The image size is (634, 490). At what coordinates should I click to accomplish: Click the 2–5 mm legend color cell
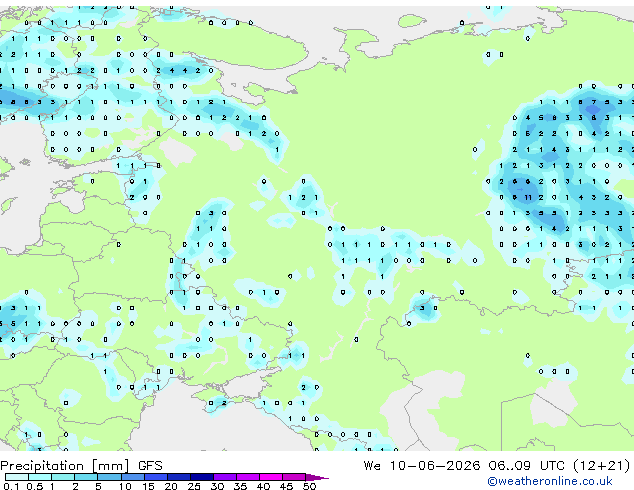[x=86, y=477]
